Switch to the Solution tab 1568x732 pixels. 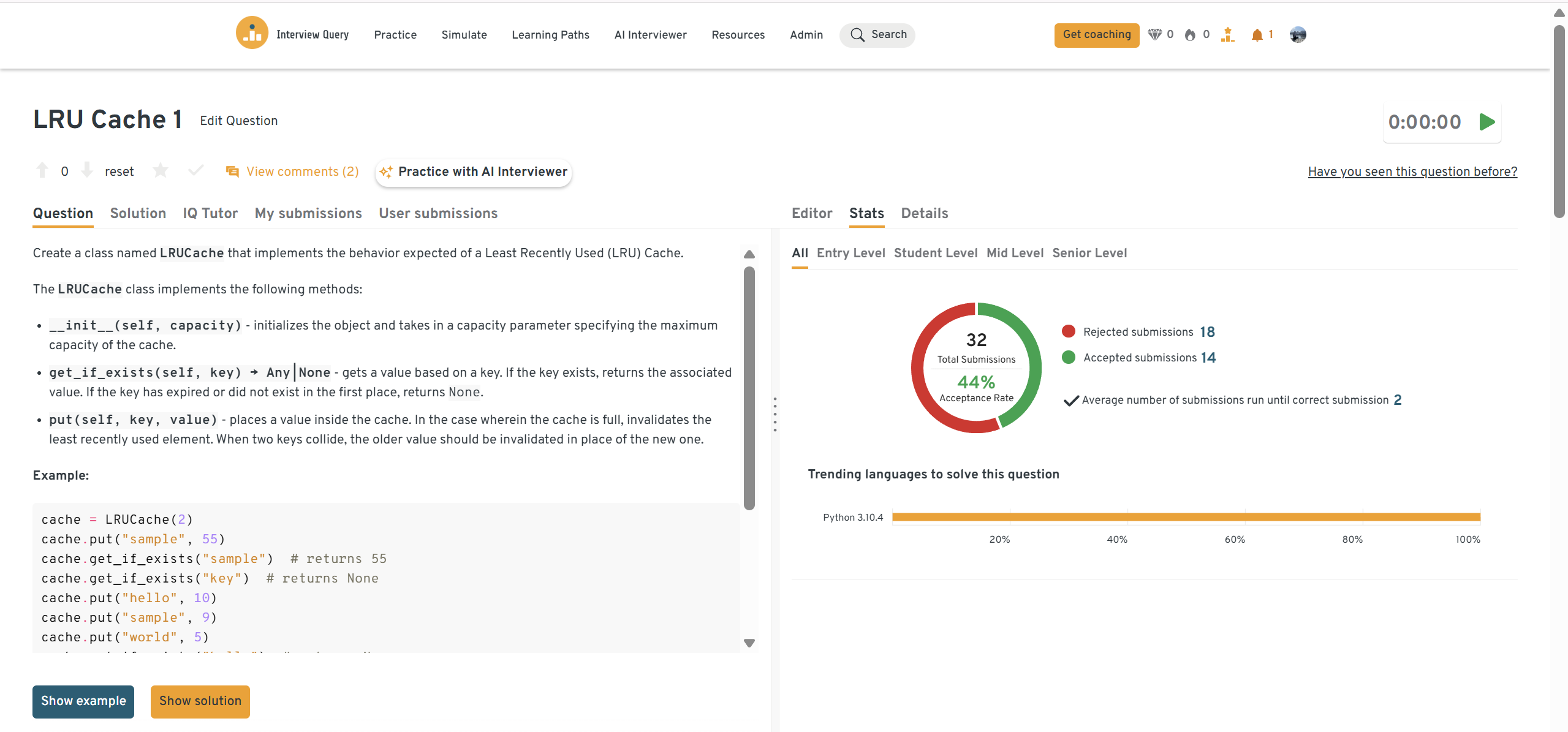click(x=138, y=213)
